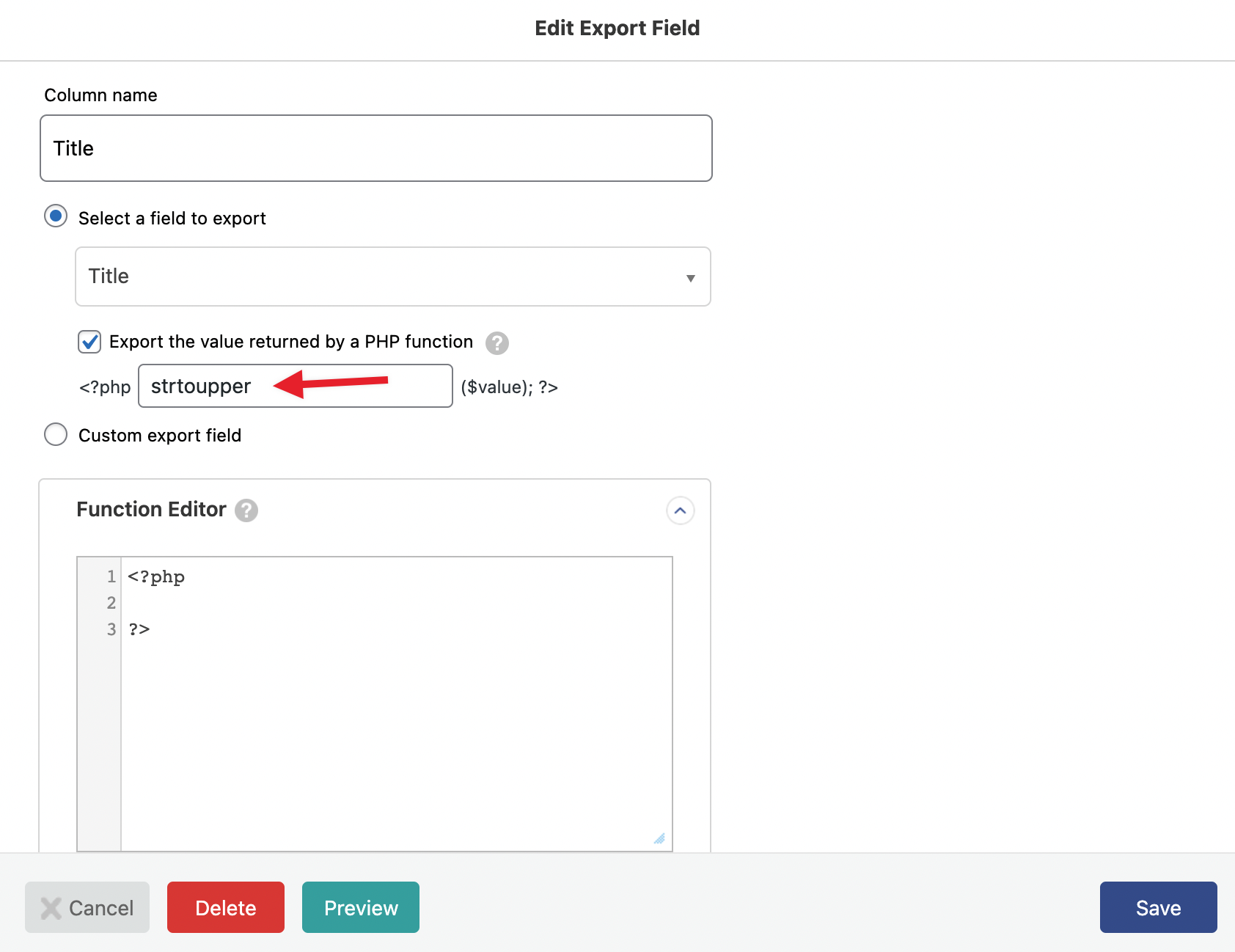Choose the Custom export field radio button

tap(56, 434)
